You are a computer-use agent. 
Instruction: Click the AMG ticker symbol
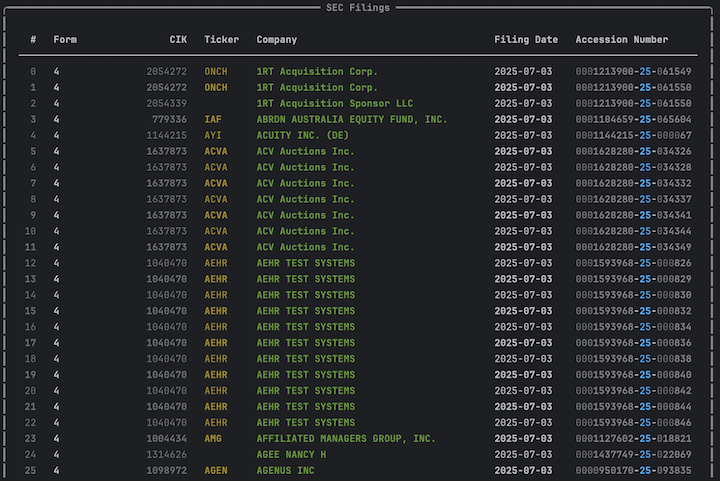(213, 438)
